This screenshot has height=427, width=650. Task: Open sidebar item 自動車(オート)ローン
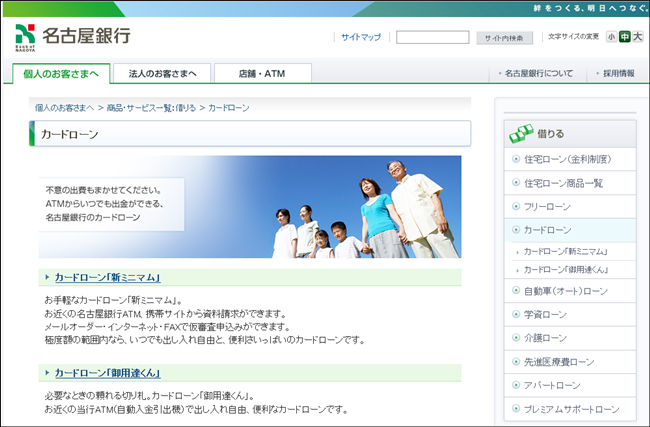coord(570,291)
